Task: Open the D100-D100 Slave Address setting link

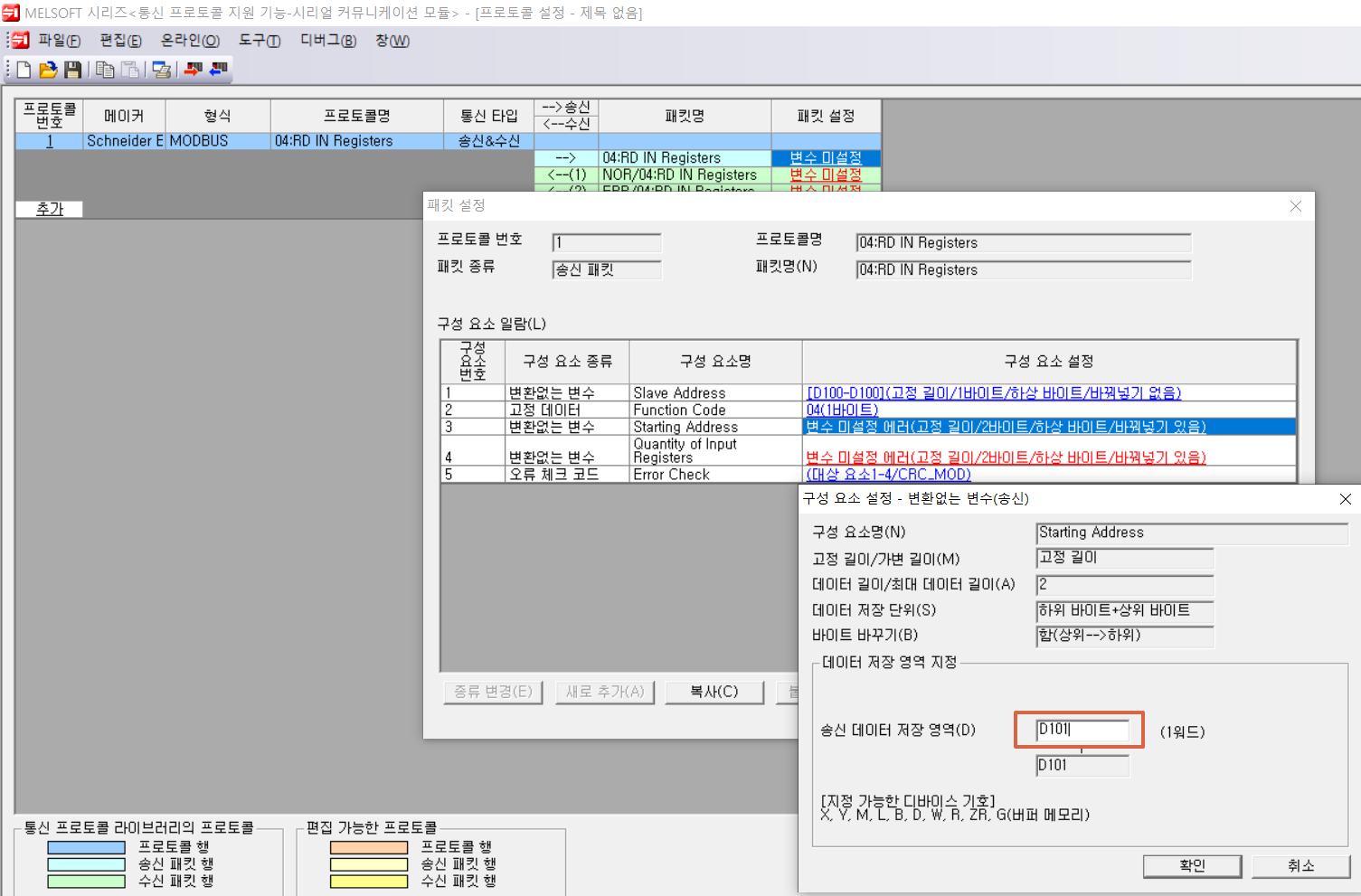Action: 994,393
